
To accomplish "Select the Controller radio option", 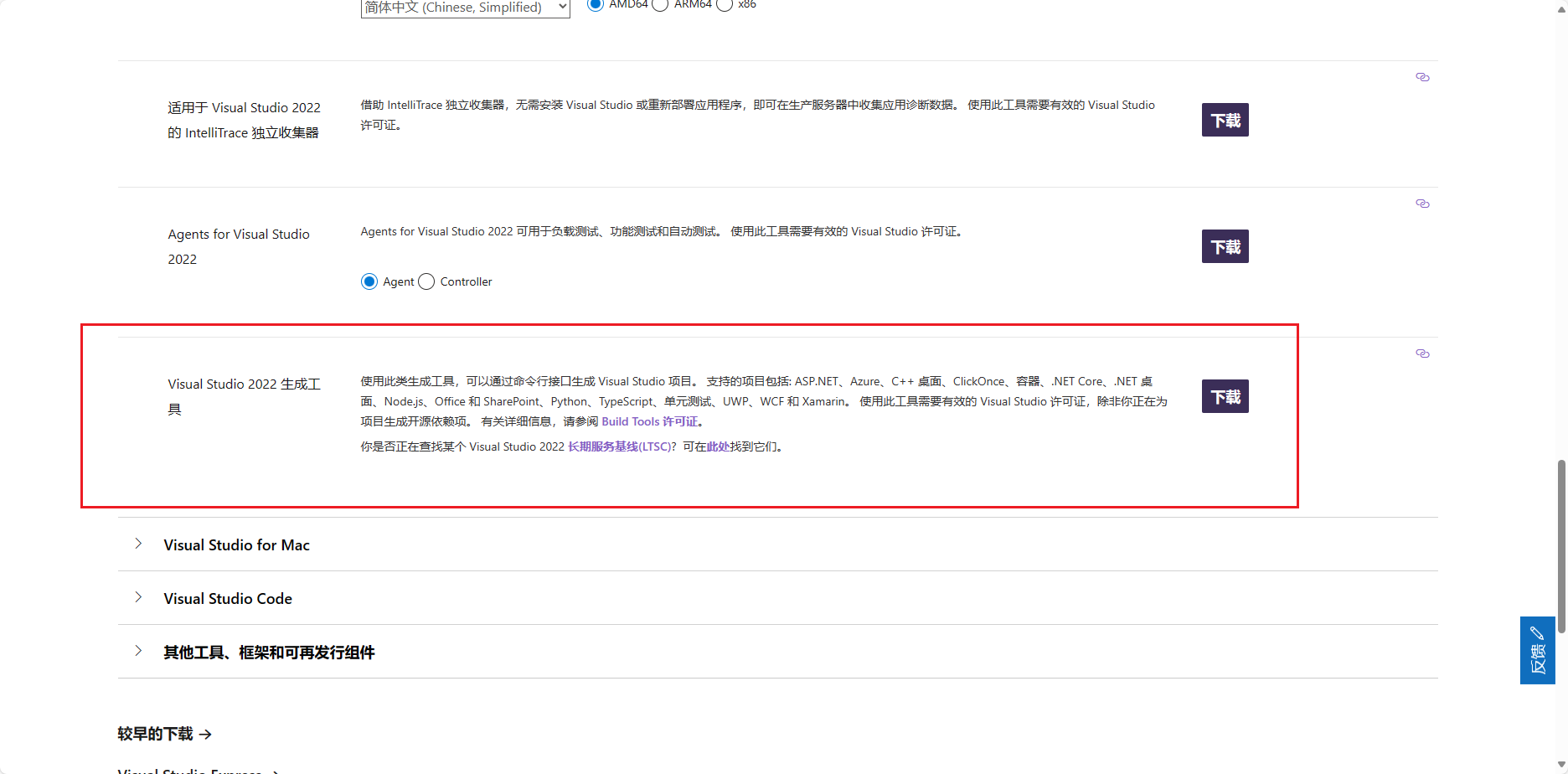I will 426,281.
